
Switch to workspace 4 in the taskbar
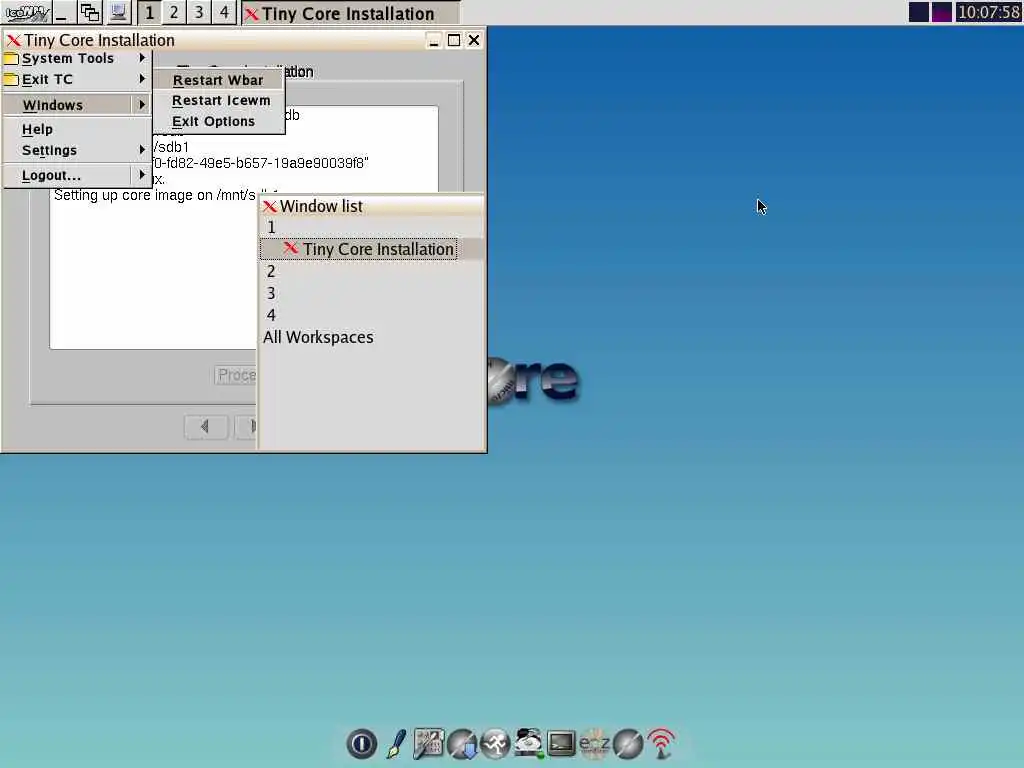tap(223, 12)
